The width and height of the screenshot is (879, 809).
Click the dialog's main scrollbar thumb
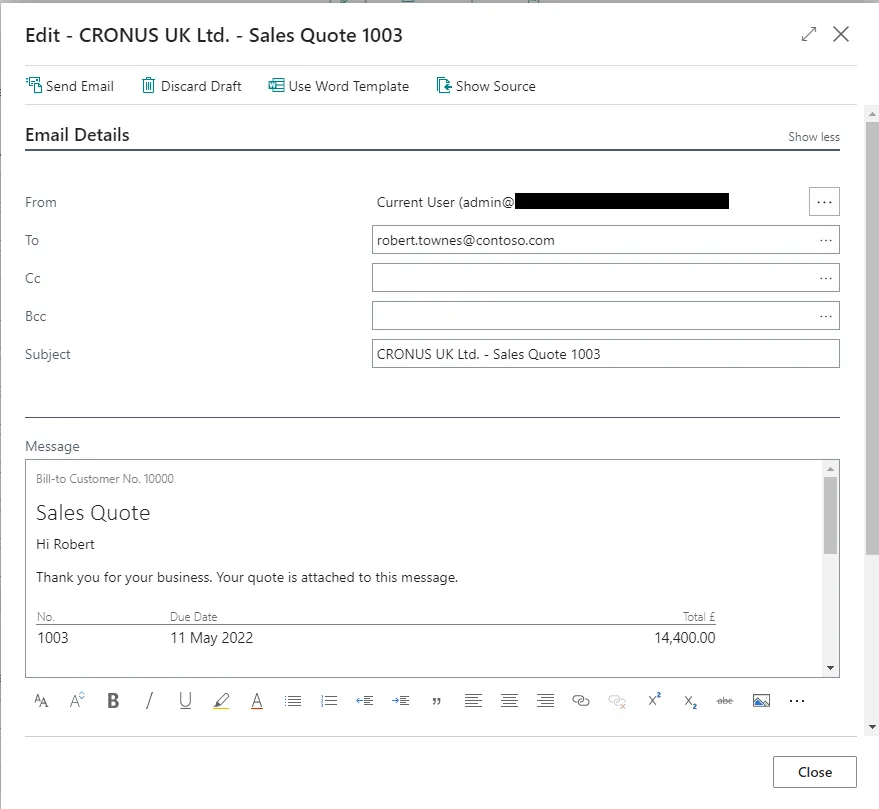pos(872,339)
